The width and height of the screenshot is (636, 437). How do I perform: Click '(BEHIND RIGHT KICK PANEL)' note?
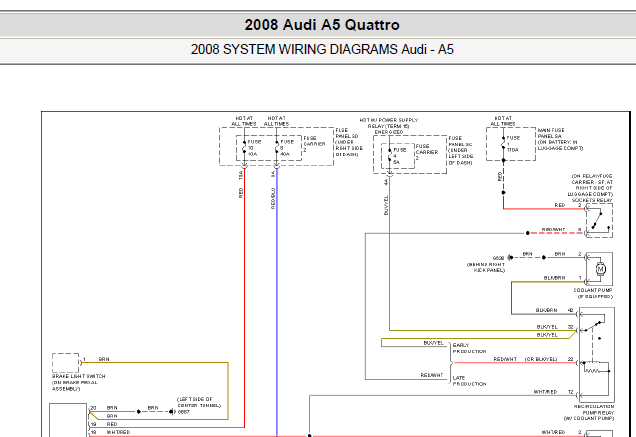(x=486, y=267)
